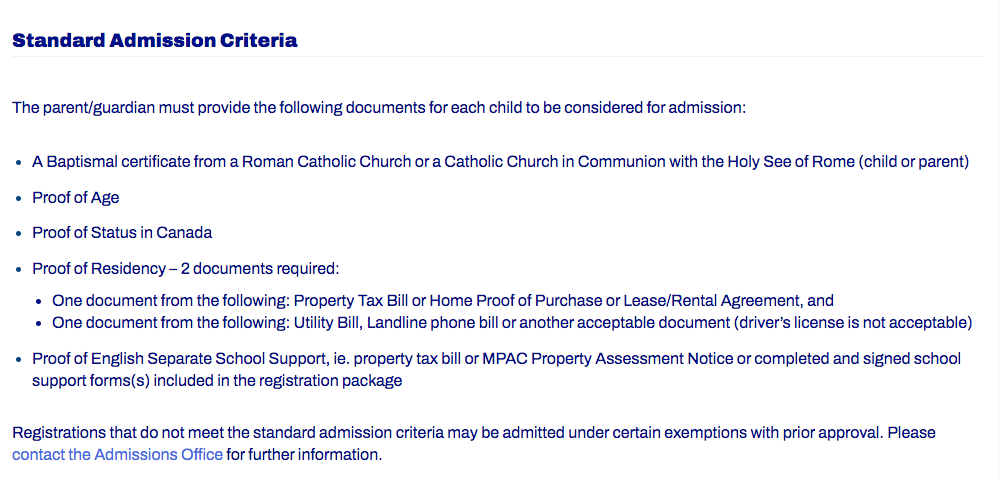Click bullet dot beside Proof of Residency
This screenshot has width=1002, height=480.
click(19, 270)
